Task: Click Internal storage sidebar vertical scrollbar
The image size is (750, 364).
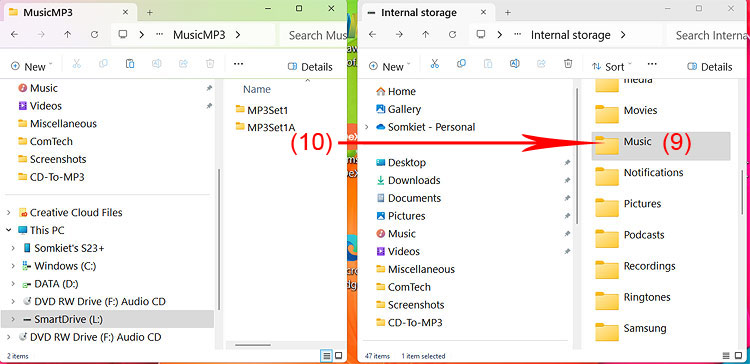Action: click(577, 155)
